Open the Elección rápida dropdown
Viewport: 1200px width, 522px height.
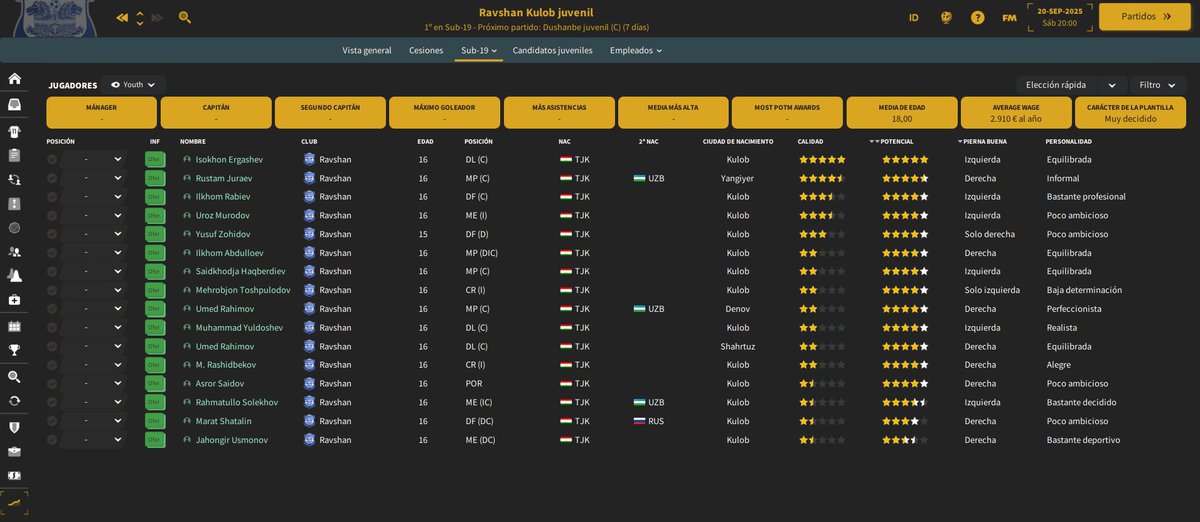[x=1071, y=85]
